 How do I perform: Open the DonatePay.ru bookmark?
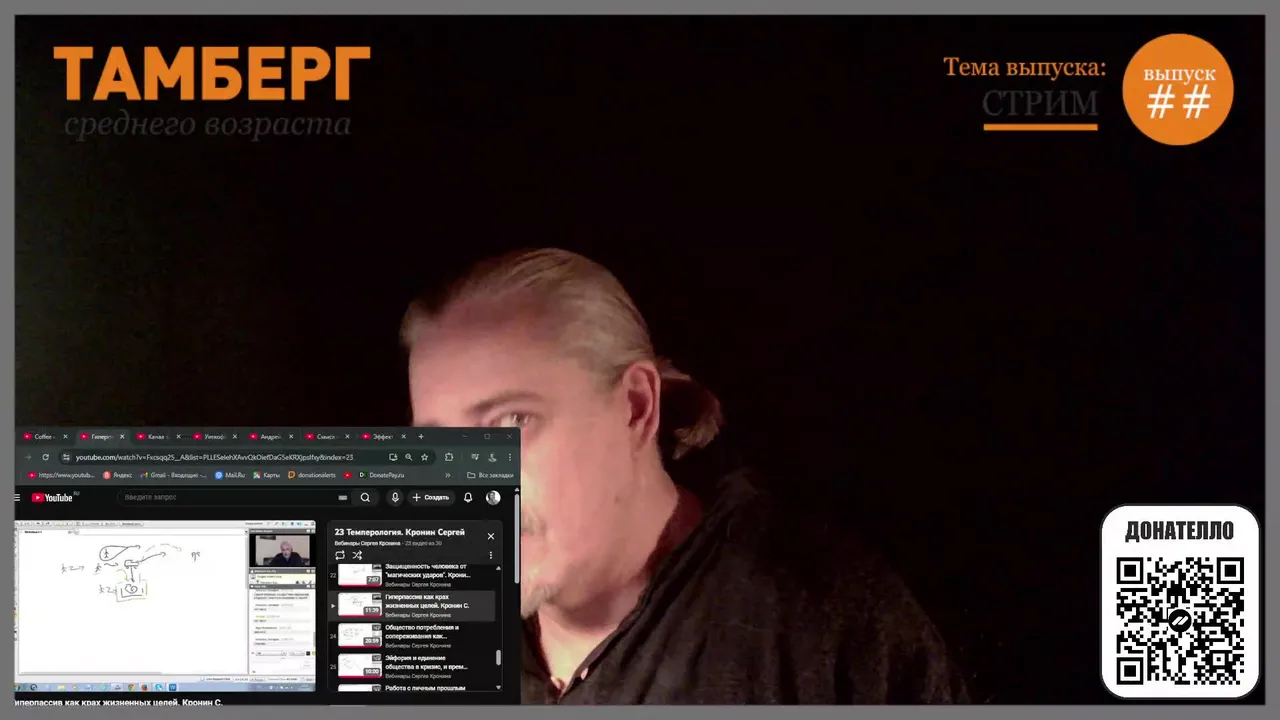[x=382, y=475]
